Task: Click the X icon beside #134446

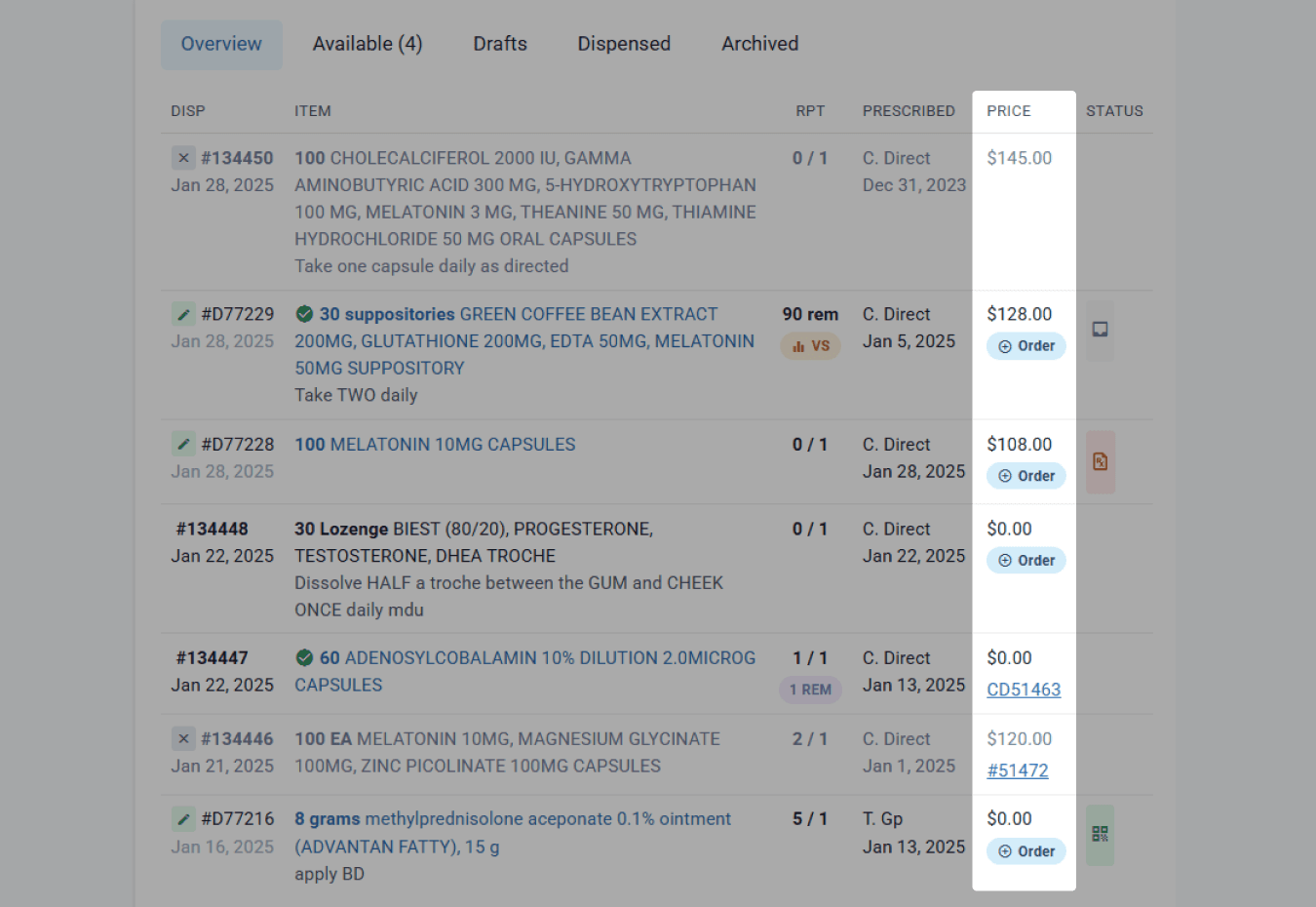Action: (183, 738)
